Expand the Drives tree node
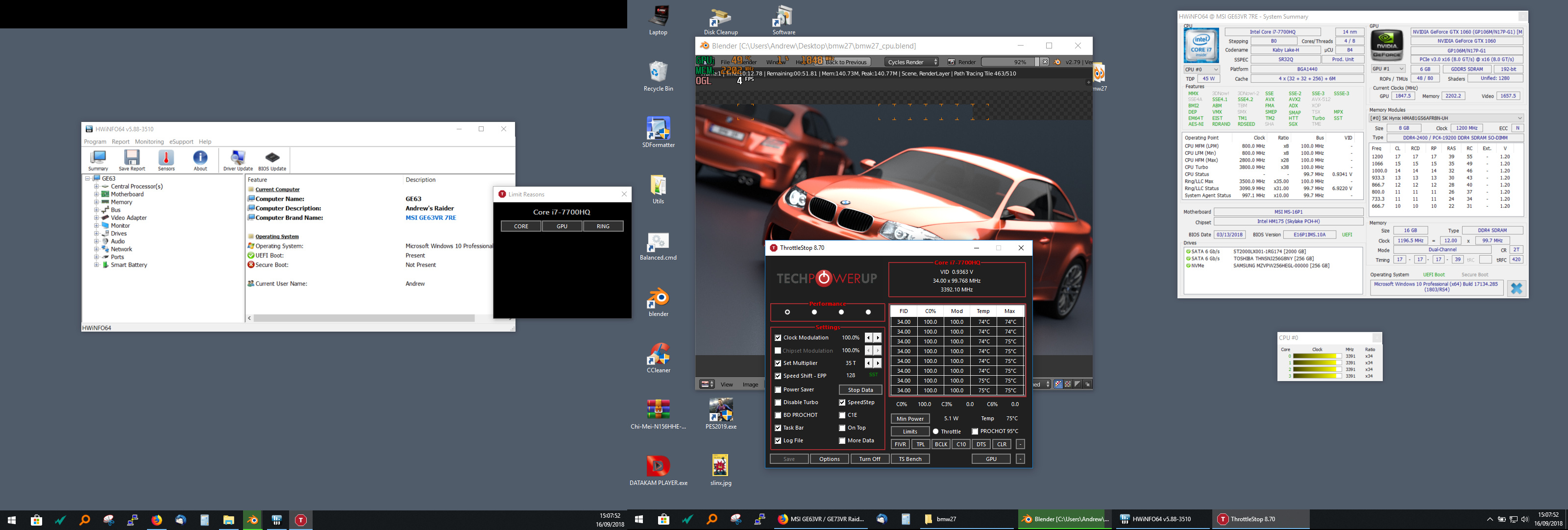The image size is (1568, 530). tap(96, 234)
